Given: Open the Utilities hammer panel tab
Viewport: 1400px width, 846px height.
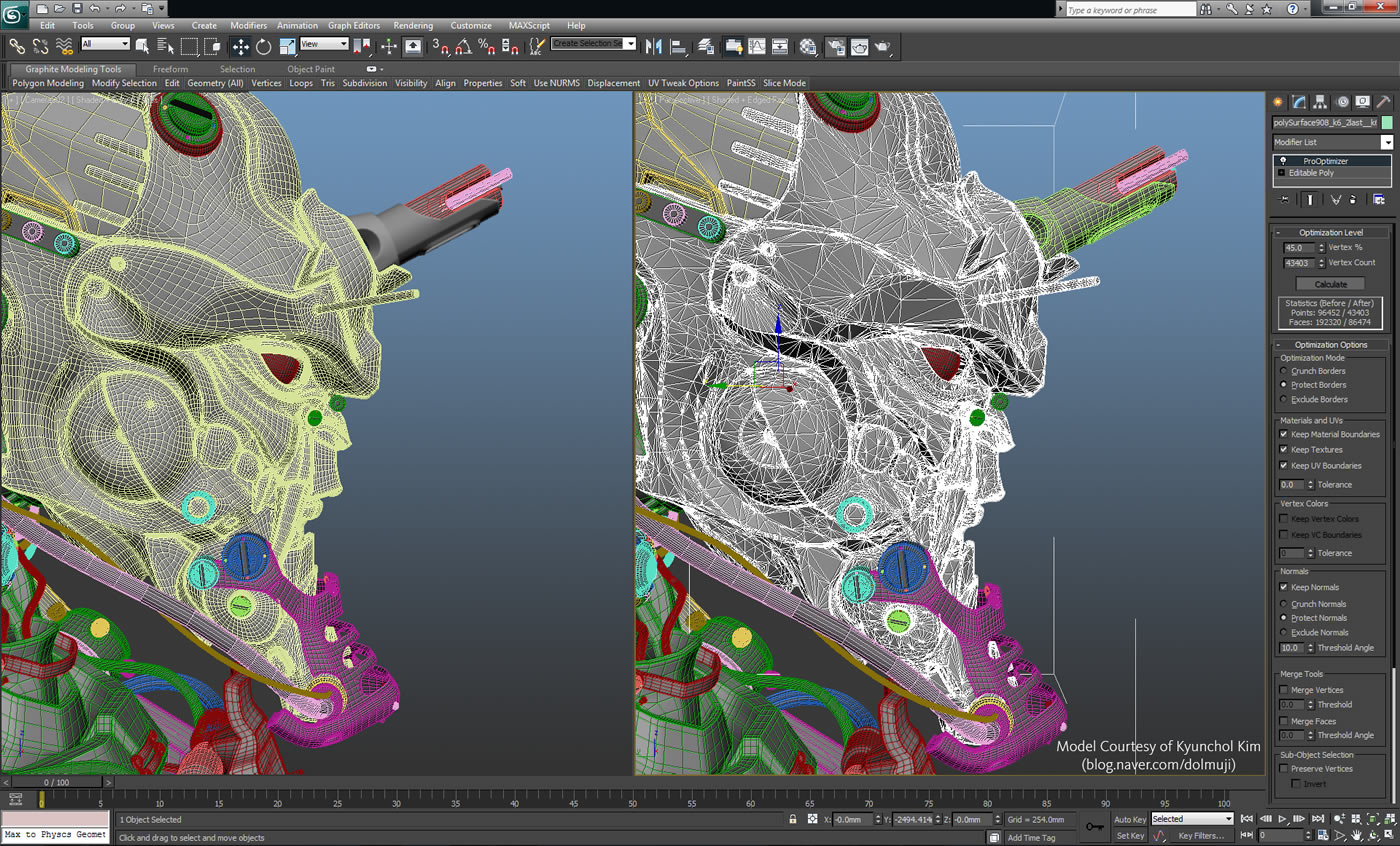Looking at the screenshot, I should click(1383, 102).
